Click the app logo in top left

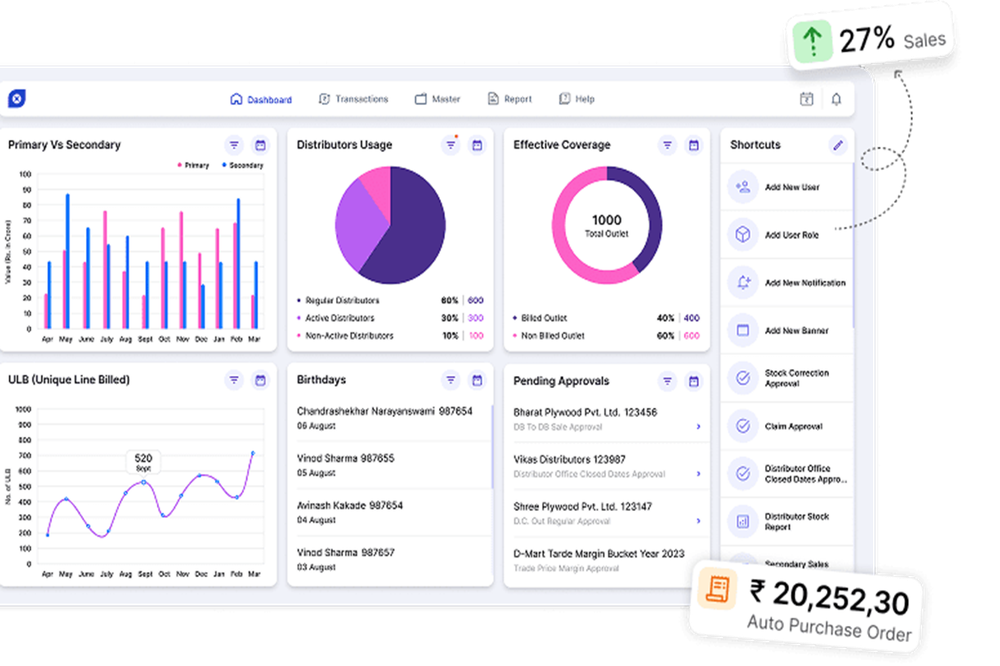click(17, 98)
